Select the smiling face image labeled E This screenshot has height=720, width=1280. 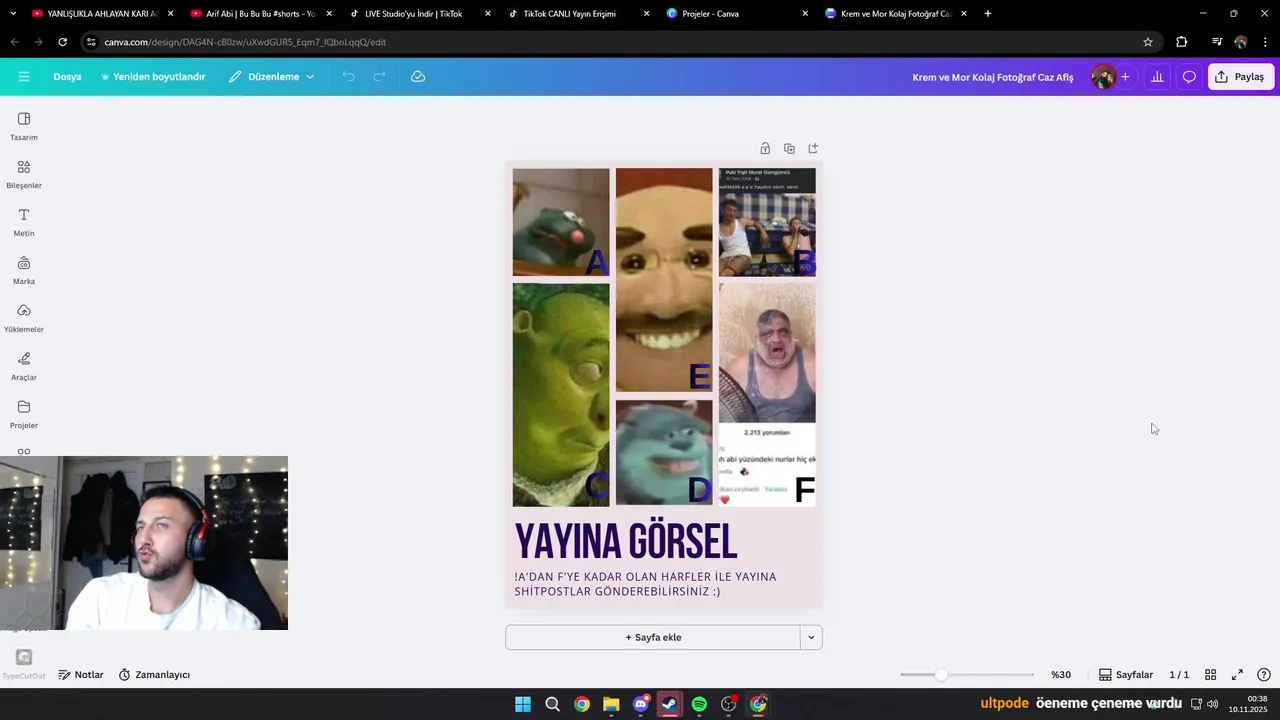664,280
